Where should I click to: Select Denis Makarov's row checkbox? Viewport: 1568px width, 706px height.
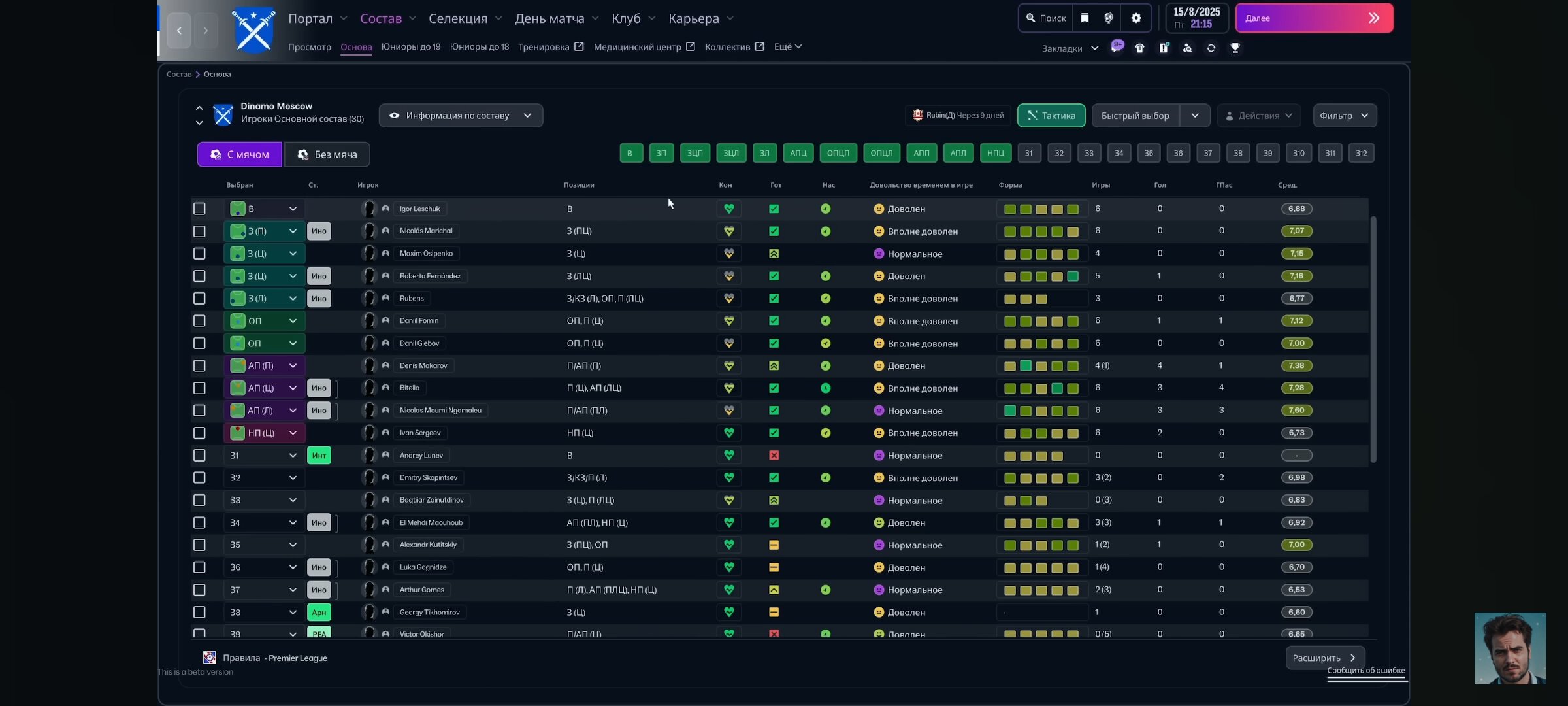(x=199, y=365)
